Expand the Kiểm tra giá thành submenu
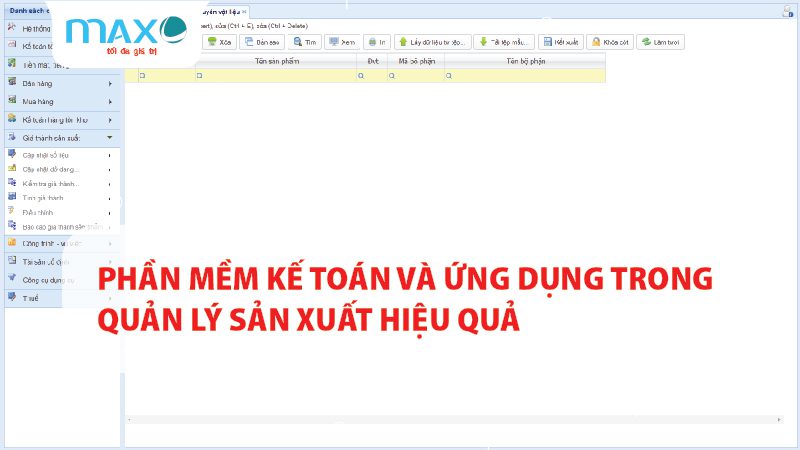This screenshot has height=450, width=800. click(x=109, y=184)
